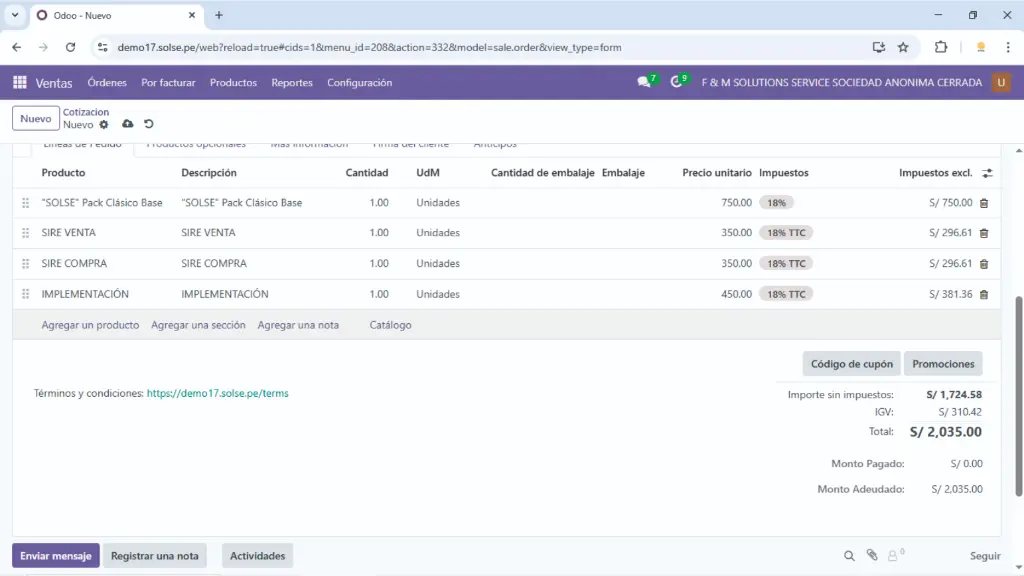This screenshot has height=576, width=1024.
Task: Click the 18% TTC tax tag on SIRE COMPRA
Action: coord(786,264)
